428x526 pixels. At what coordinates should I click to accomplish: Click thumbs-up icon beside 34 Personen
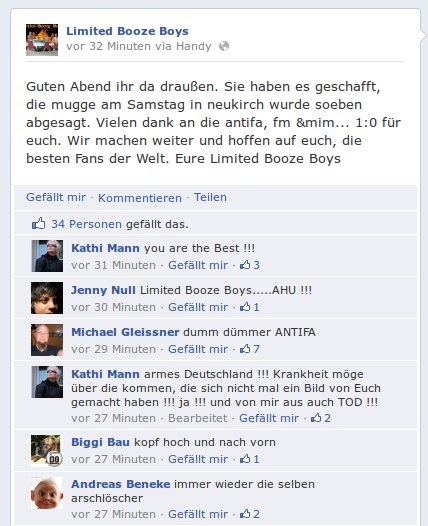coord(38,223)
